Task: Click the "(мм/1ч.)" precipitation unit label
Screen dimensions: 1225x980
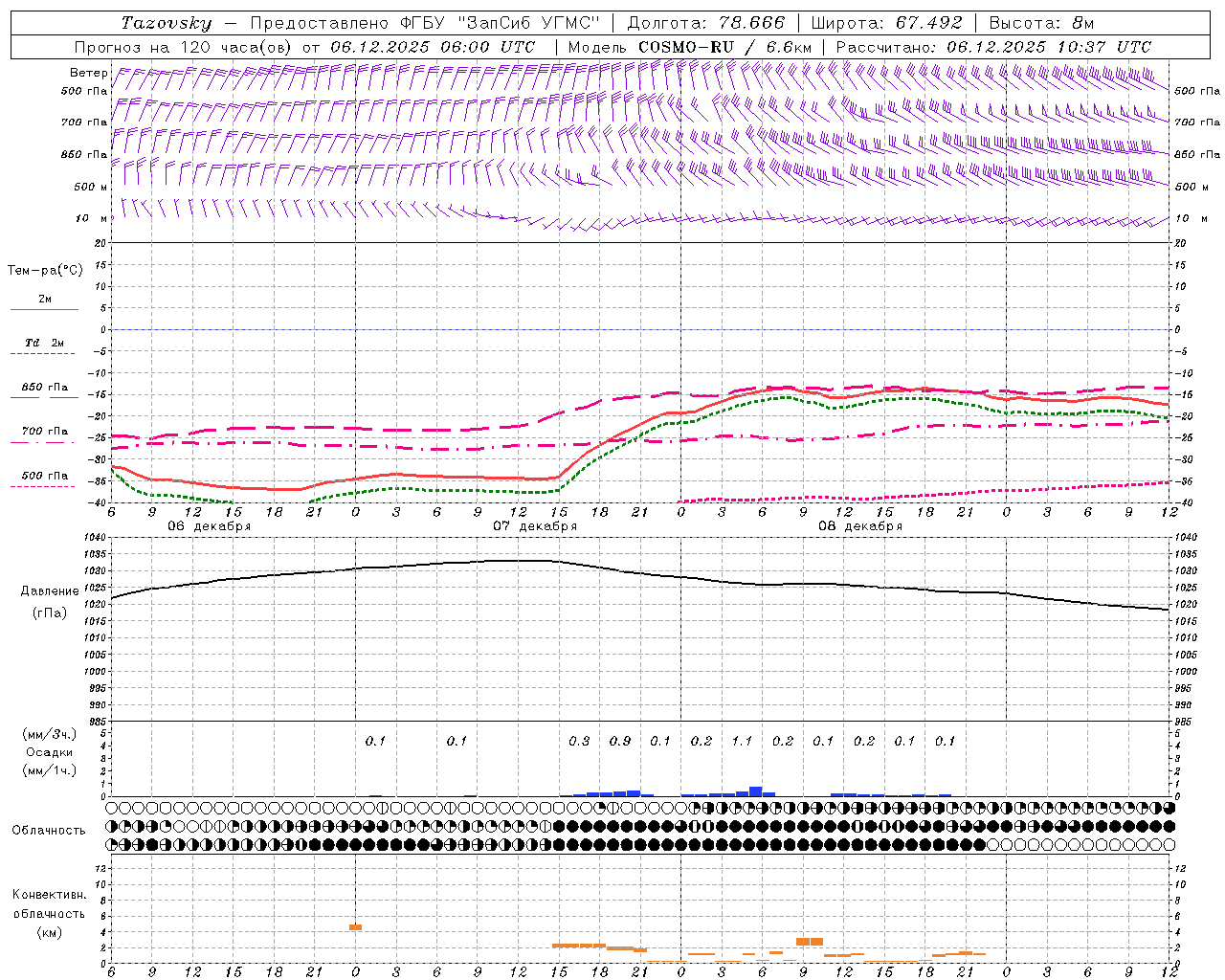Action: (x=49, y=770)
